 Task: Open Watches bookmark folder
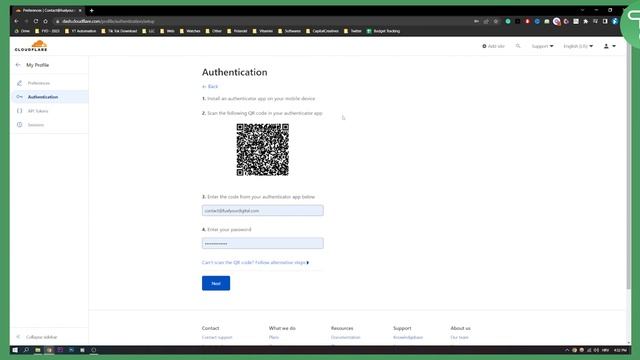[190, 31]
